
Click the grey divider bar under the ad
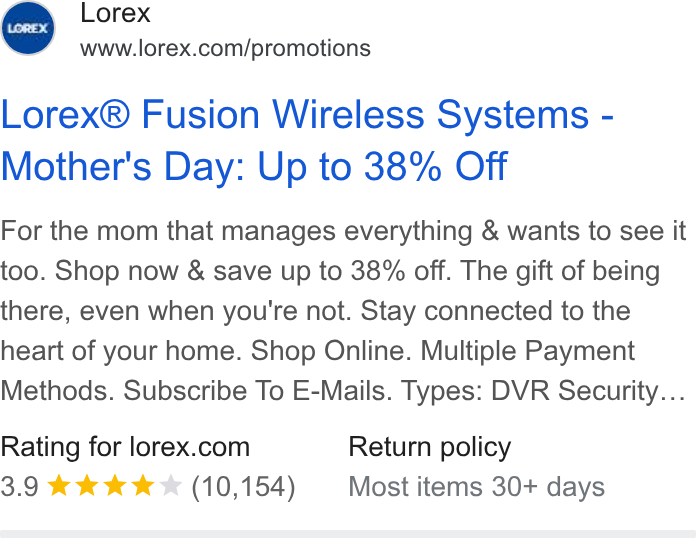(x=348, y=534)
